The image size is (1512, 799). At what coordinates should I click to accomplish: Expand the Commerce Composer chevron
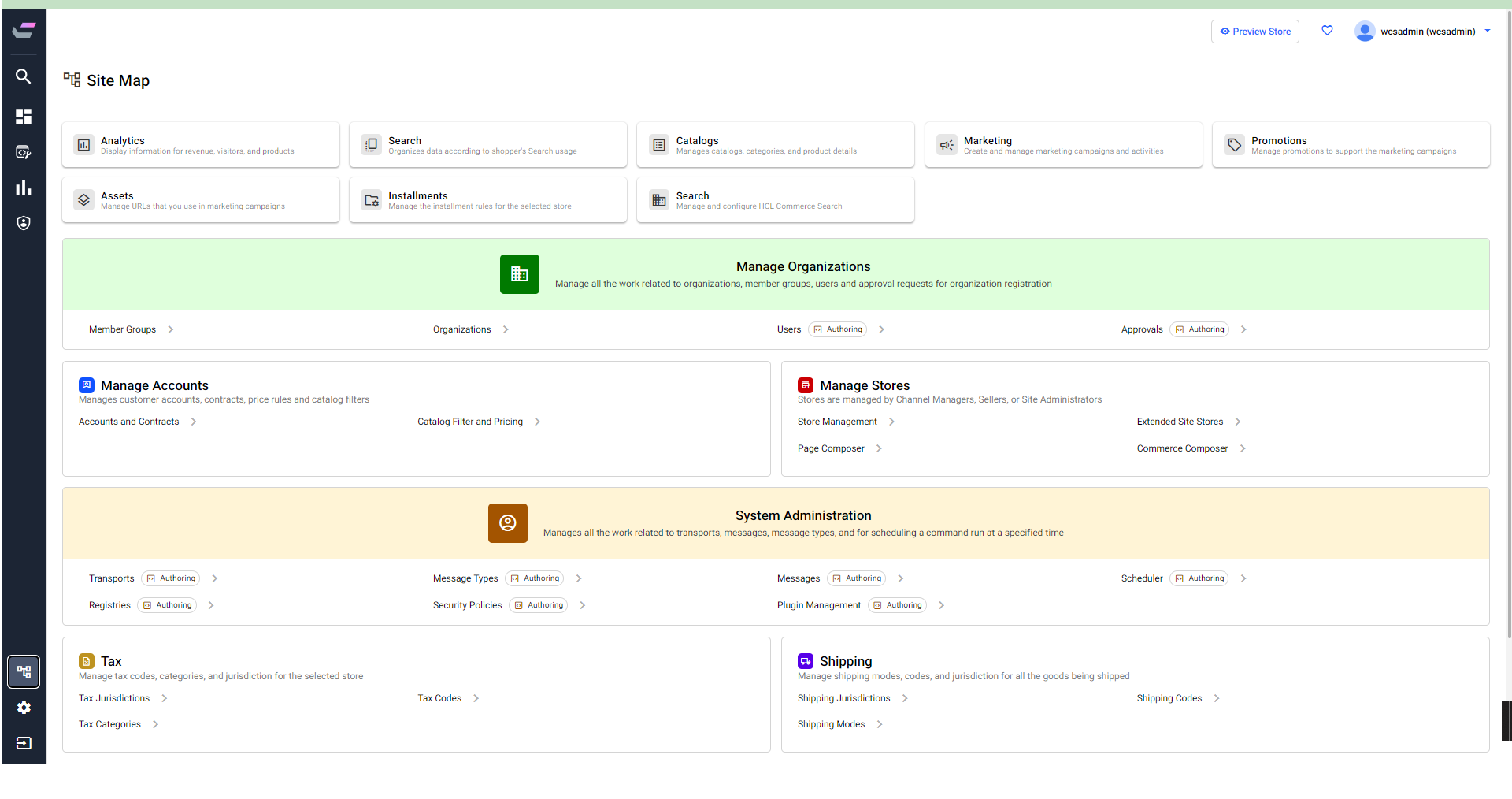click(x=1243, y=448)
